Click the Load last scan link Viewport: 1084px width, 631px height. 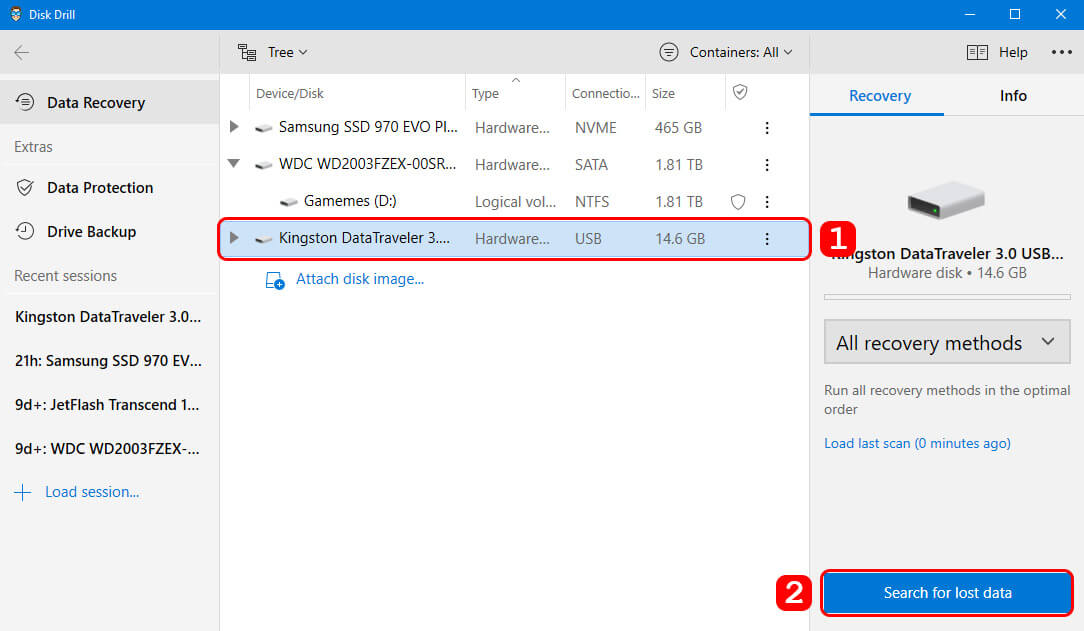point(916,443)
